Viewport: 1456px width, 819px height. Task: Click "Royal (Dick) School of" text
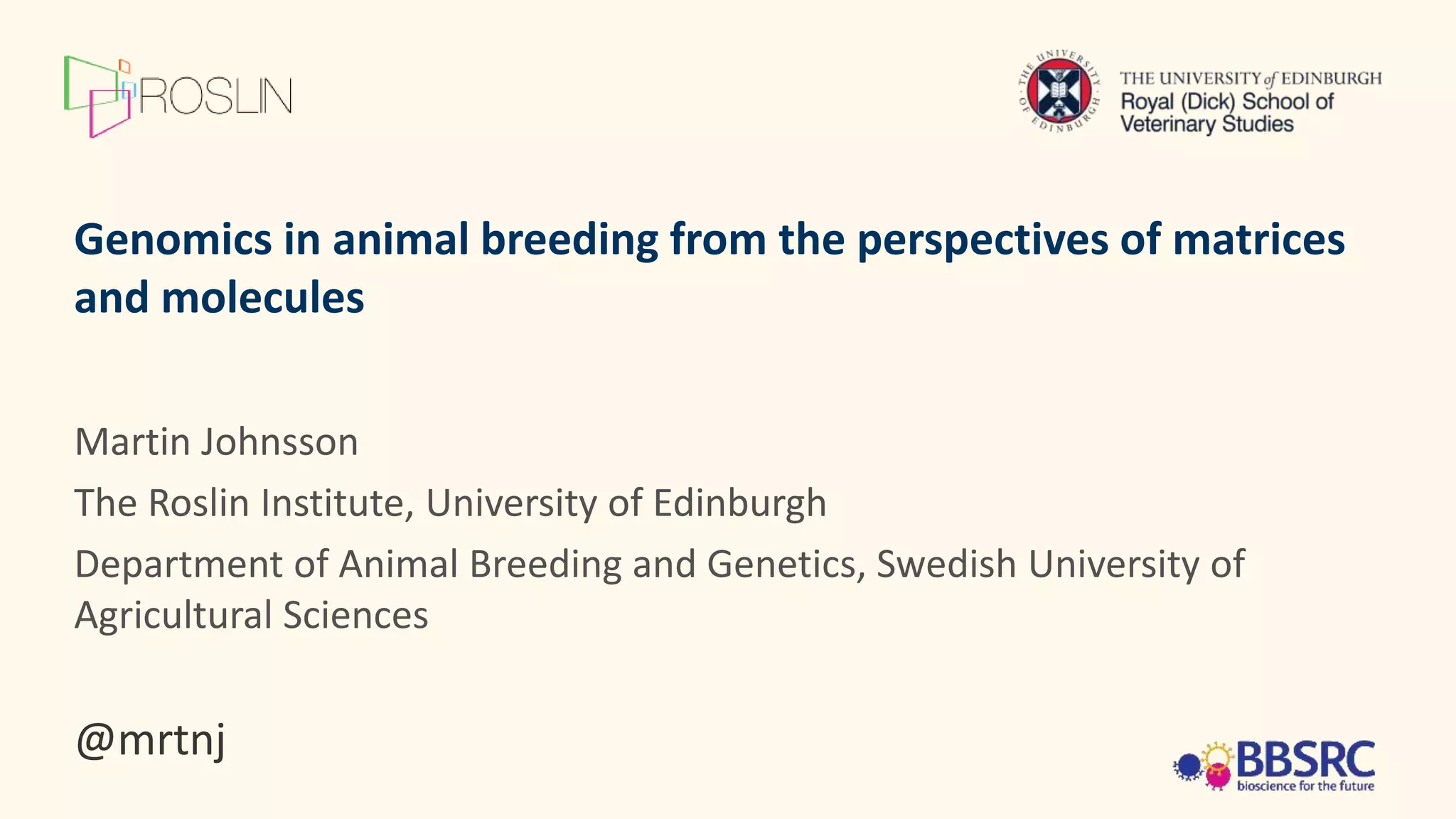click(x=1226, y=102)
